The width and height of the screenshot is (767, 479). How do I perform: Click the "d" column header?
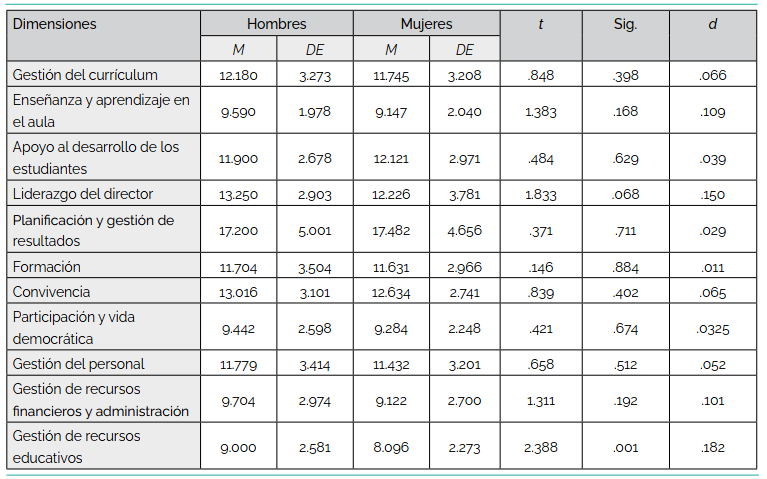(712, 24)
